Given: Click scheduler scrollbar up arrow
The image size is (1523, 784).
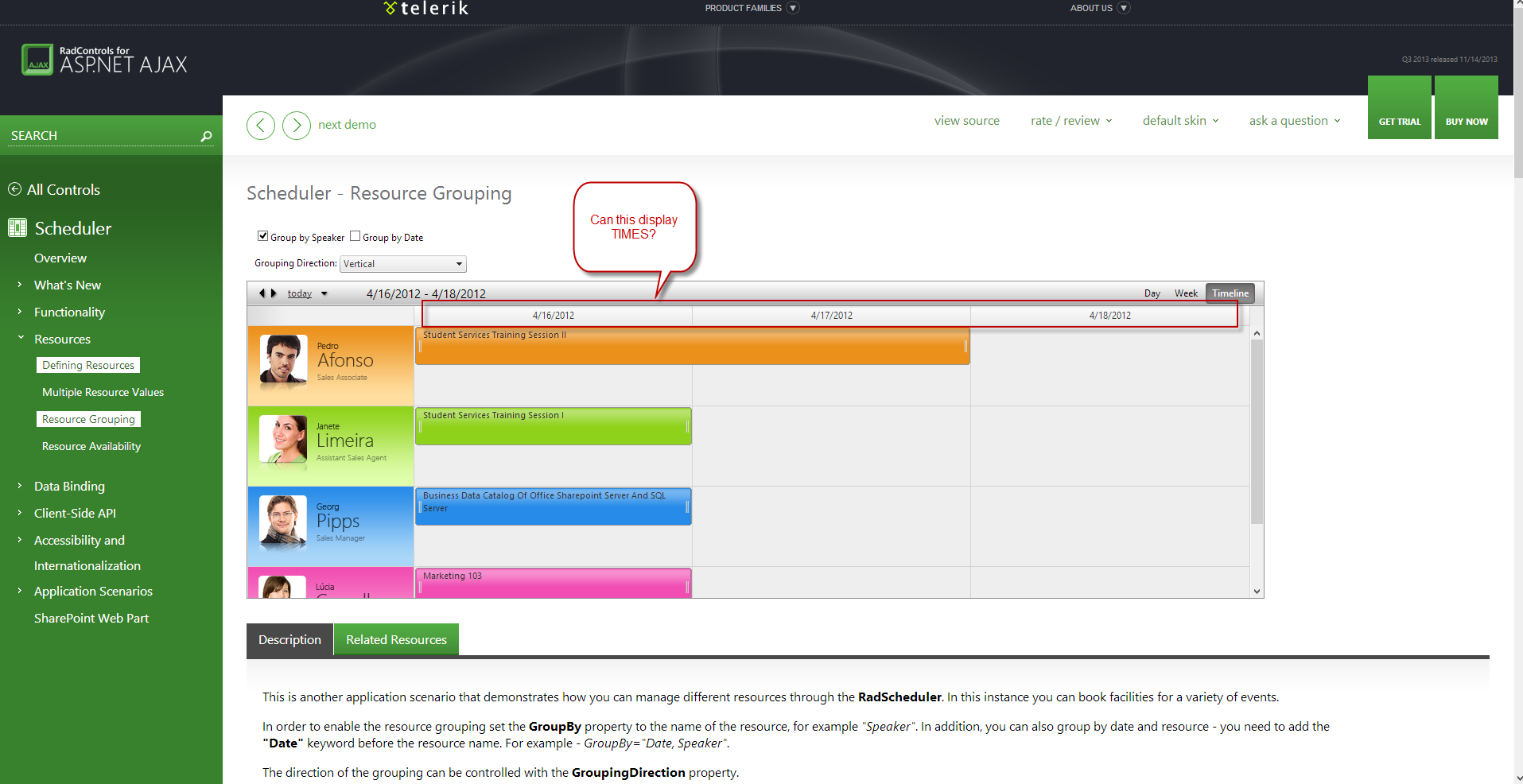Looking at the screenshot, I should [1257, 333].
